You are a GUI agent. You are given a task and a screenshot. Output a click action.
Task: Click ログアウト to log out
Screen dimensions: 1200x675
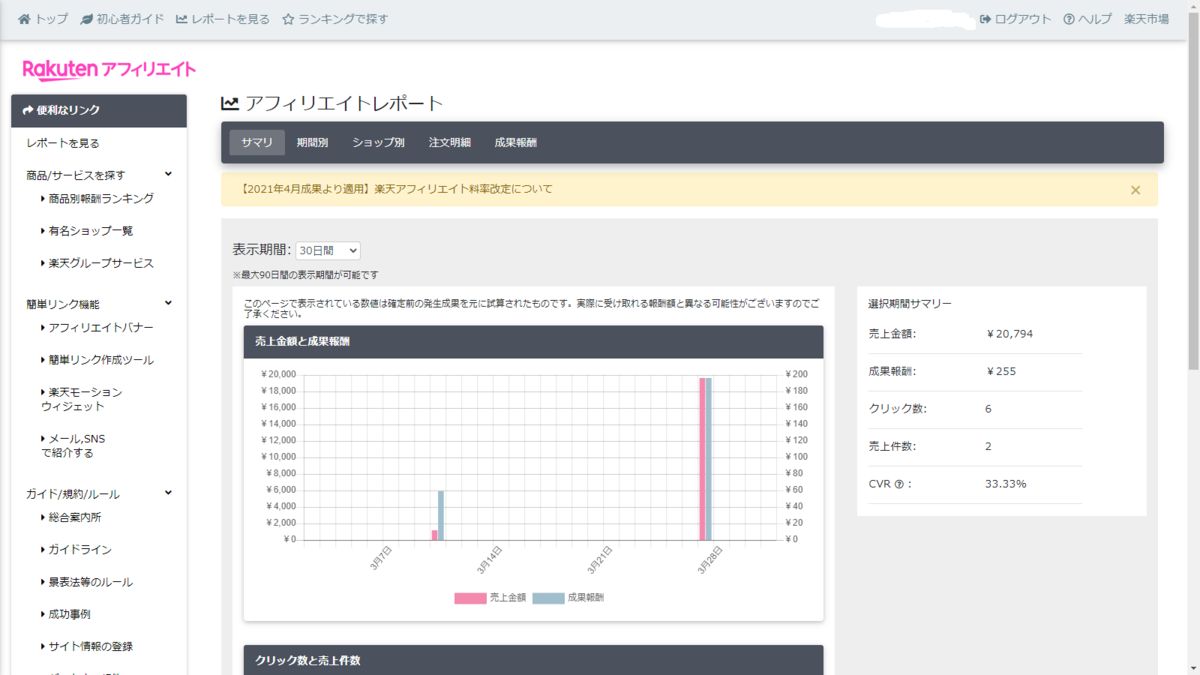click(1015, 19)
